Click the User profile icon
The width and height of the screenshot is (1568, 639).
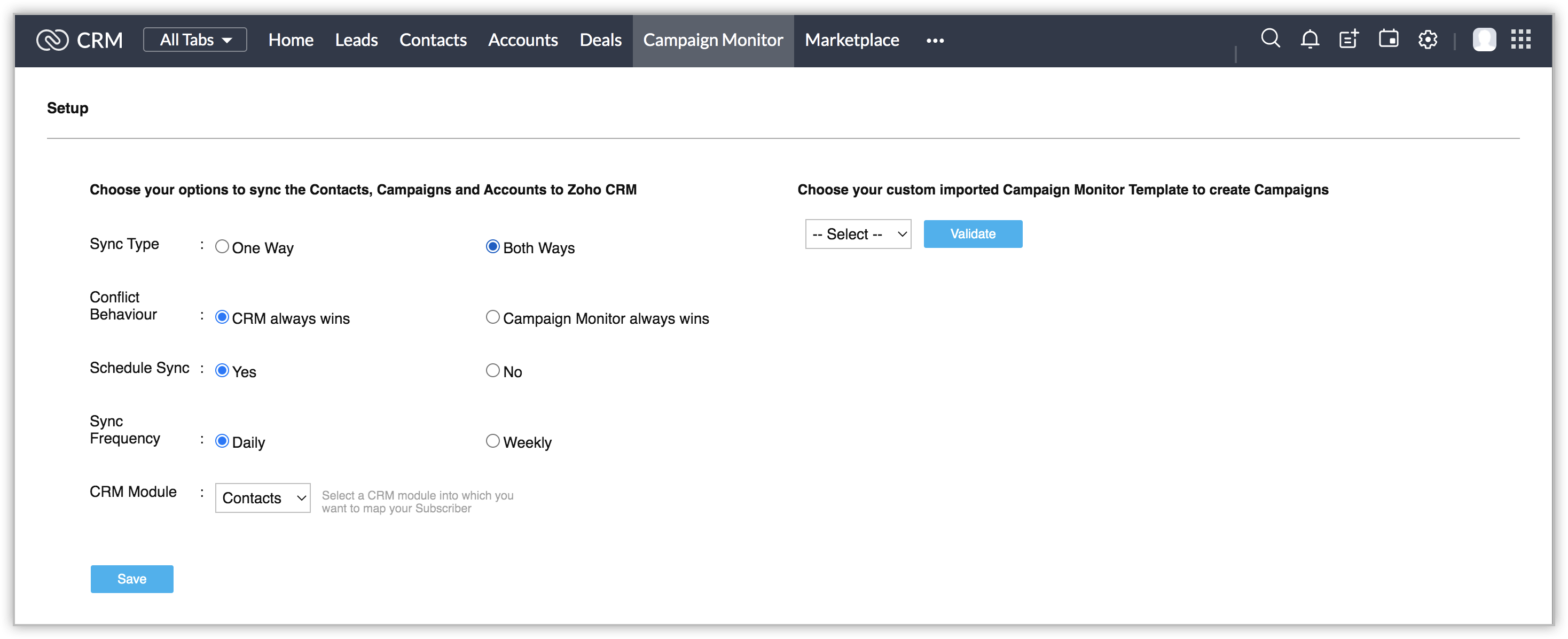point(1484,40)
